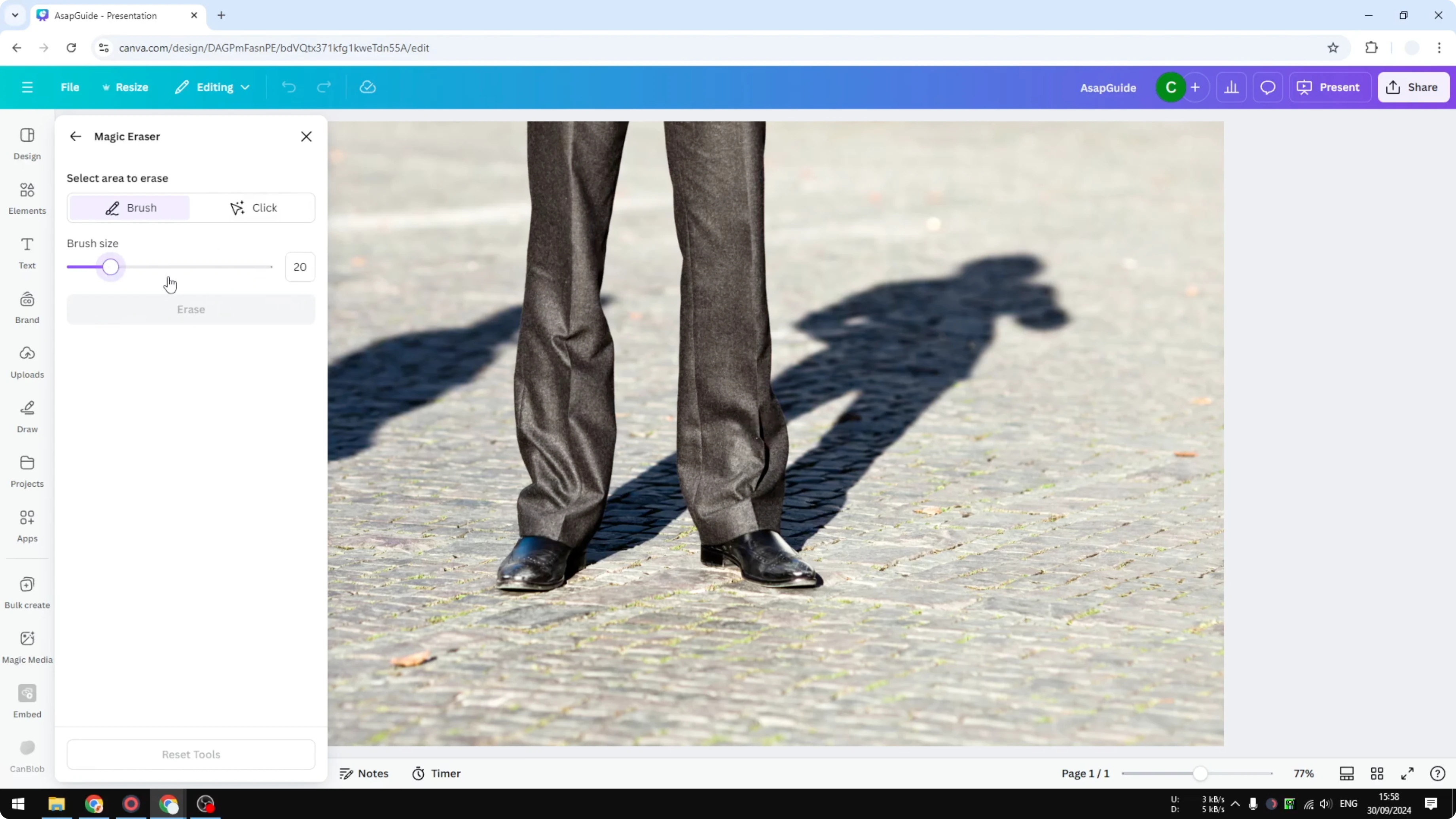Check cloud save status icon
This screenshot has width=1456, height=819.
[x=368, y=87]
